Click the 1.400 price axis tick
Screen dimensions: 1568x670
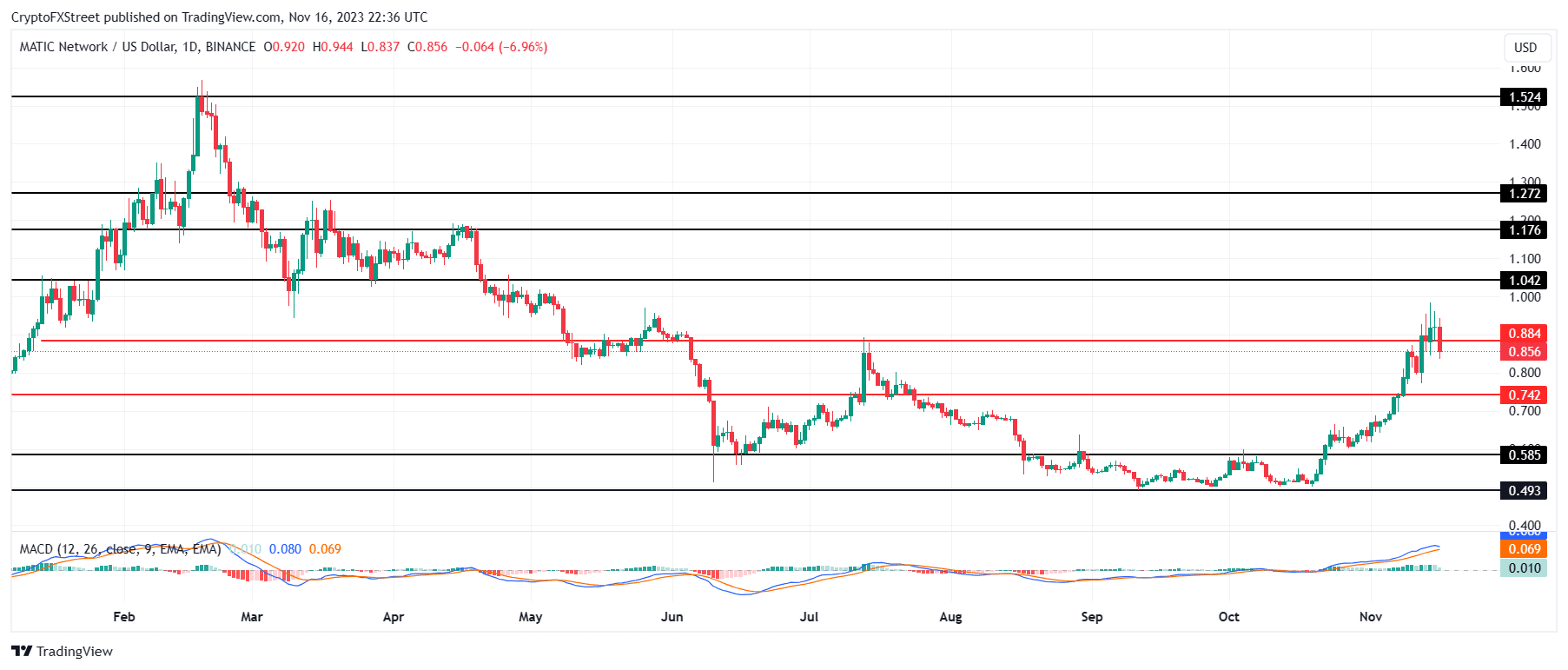(1525, 144)
